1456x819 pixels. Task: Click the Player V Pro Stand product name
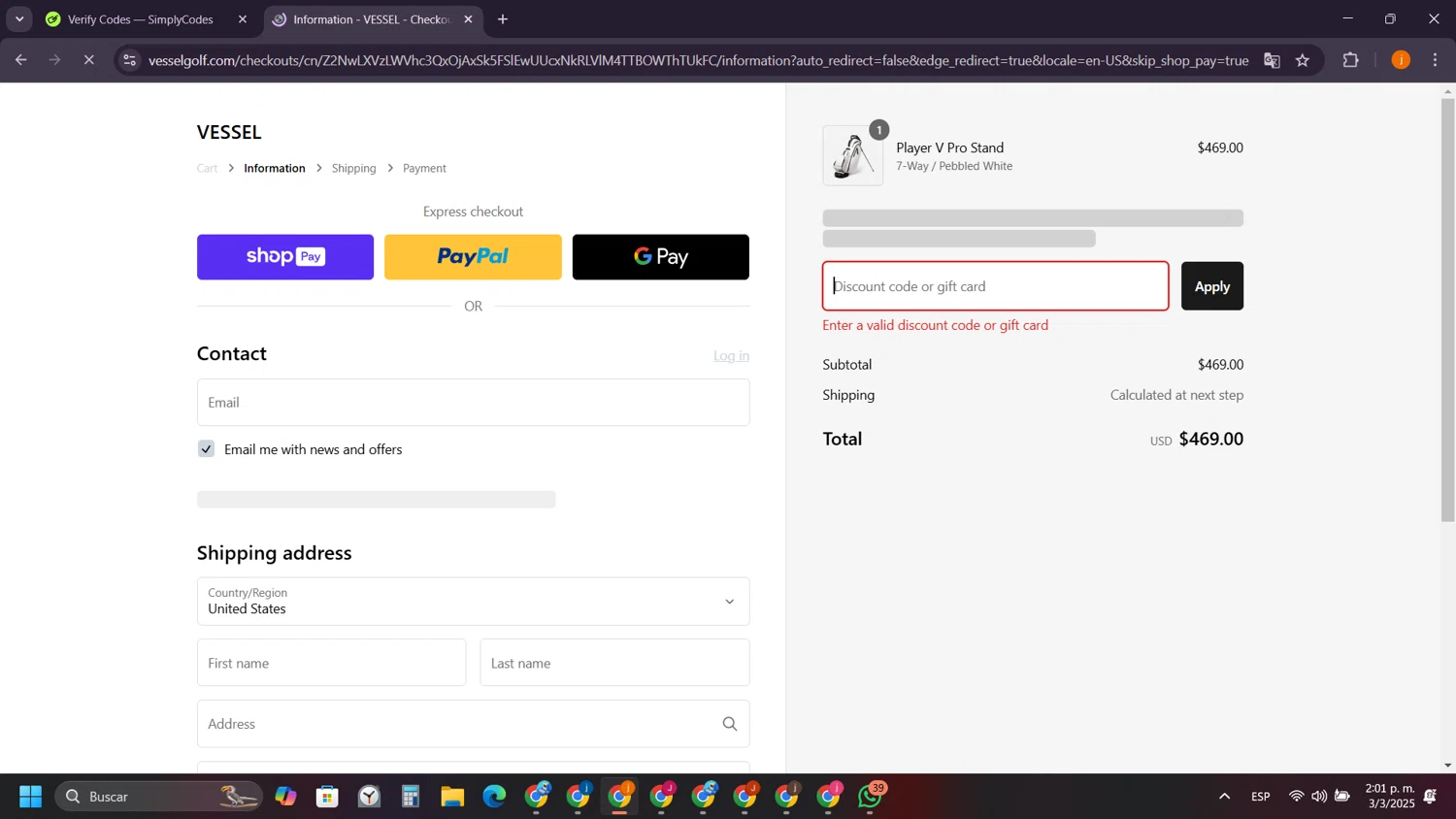tap(949, 147)
